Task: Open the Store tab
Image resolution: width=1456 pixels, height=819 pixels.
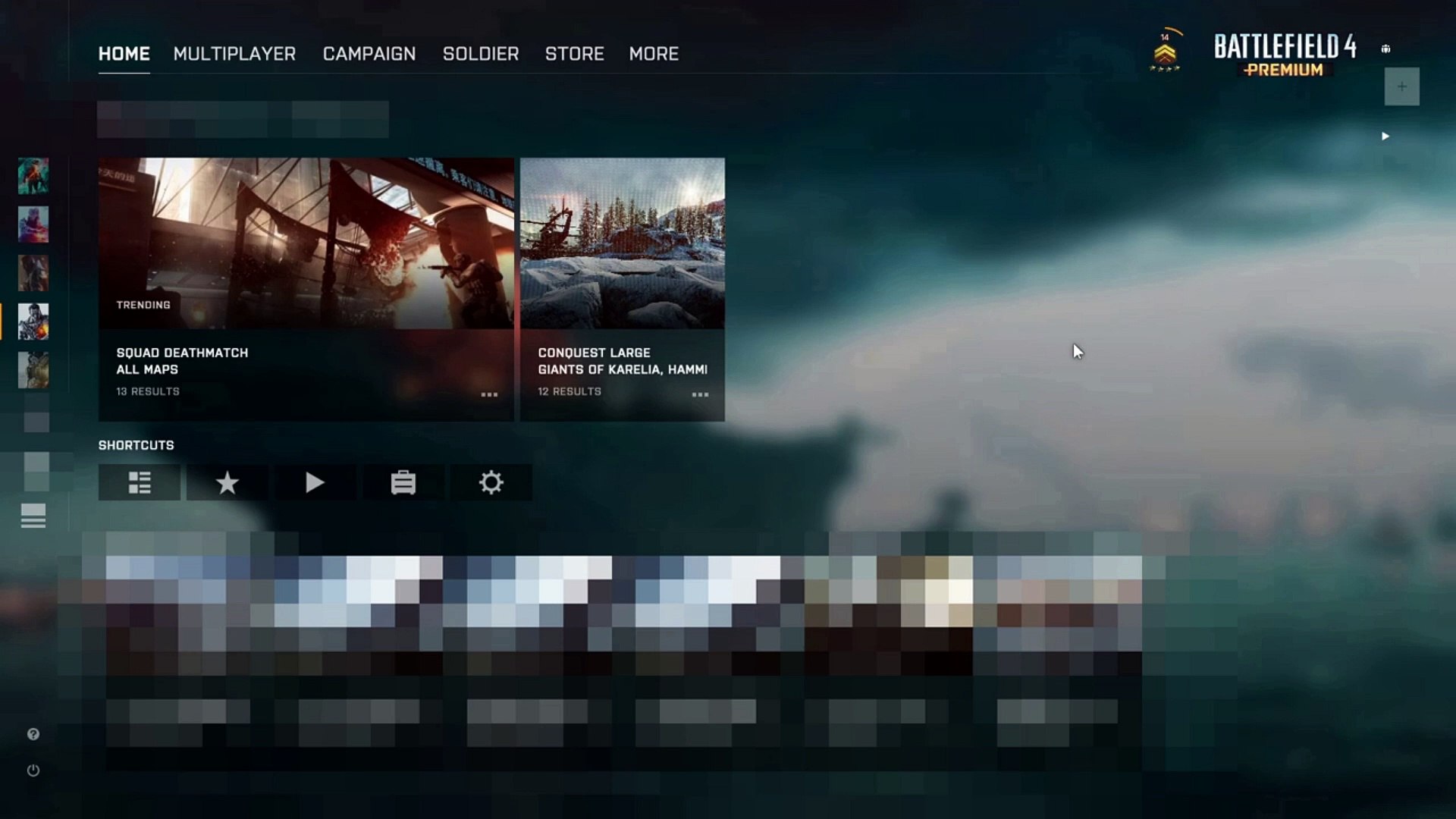Action: click(574, 54)
